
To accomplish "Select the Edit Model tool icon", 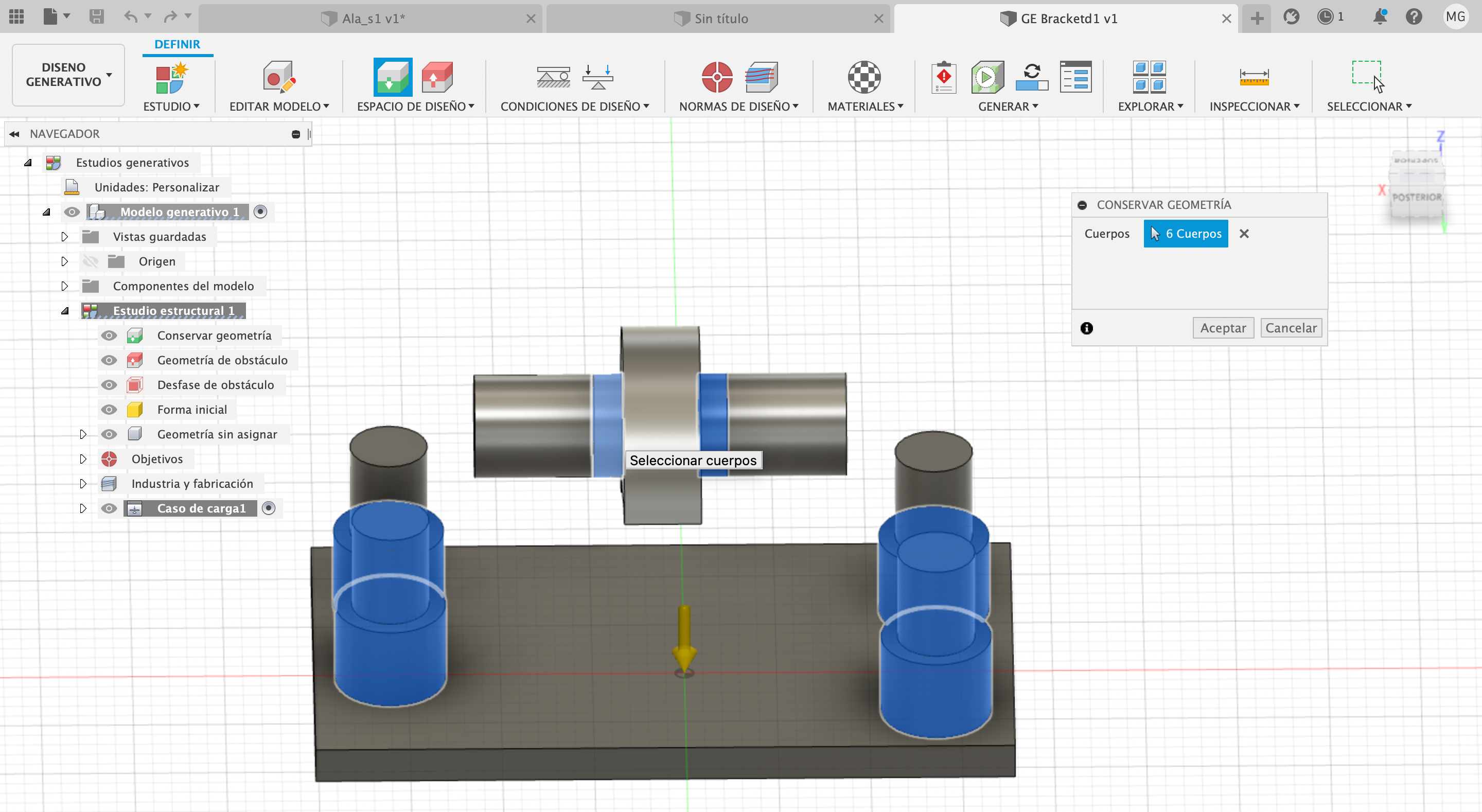I will [279, 77].
